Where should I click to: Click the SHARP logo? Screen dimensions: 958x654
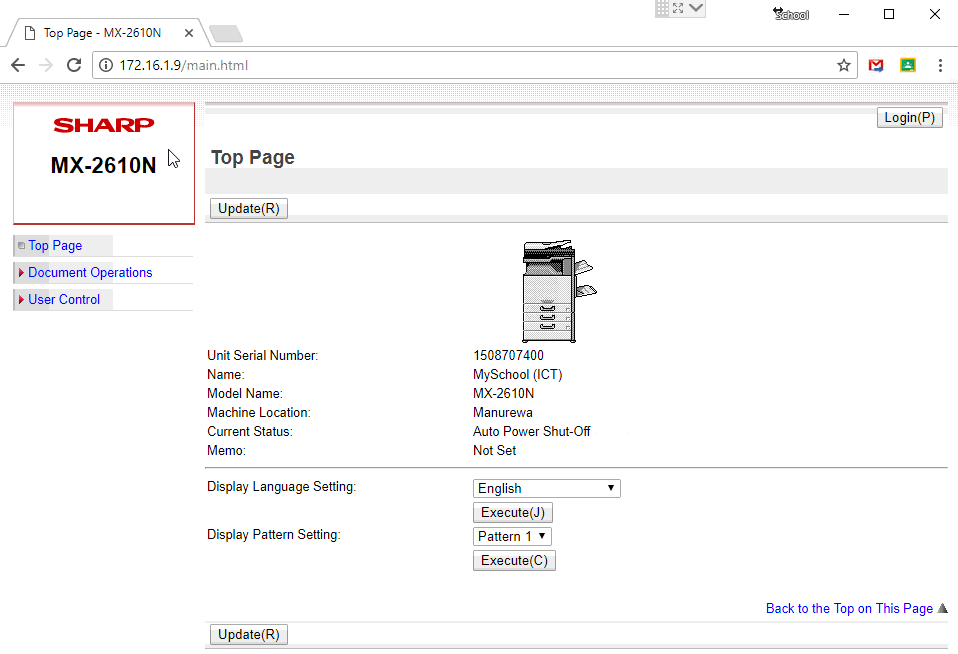click(104, 125)
